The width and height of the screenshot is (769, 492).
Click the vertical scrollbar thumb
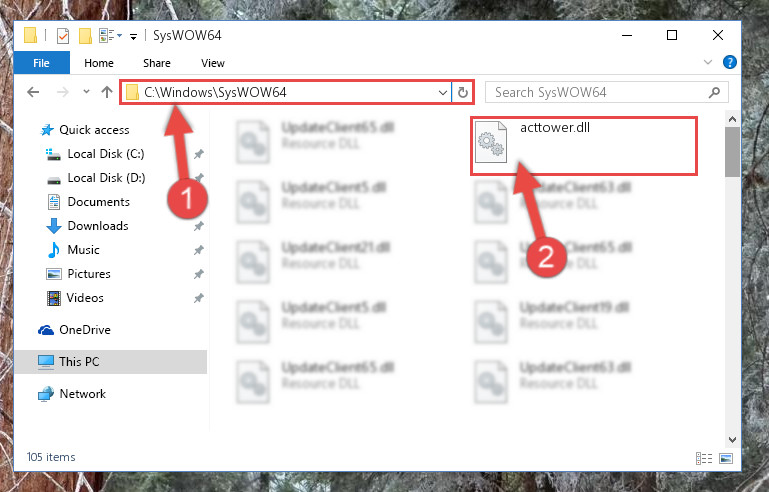732,152
